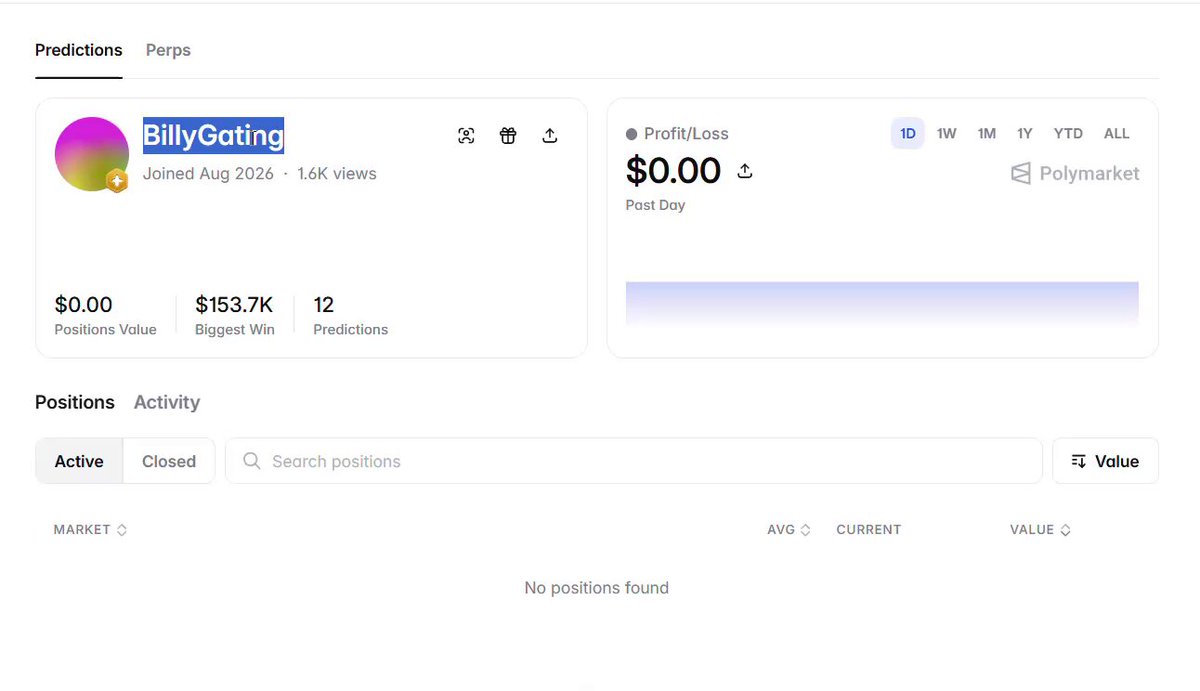
Task: Sort positions by VALUE column header
Action: coord(1040,529)
